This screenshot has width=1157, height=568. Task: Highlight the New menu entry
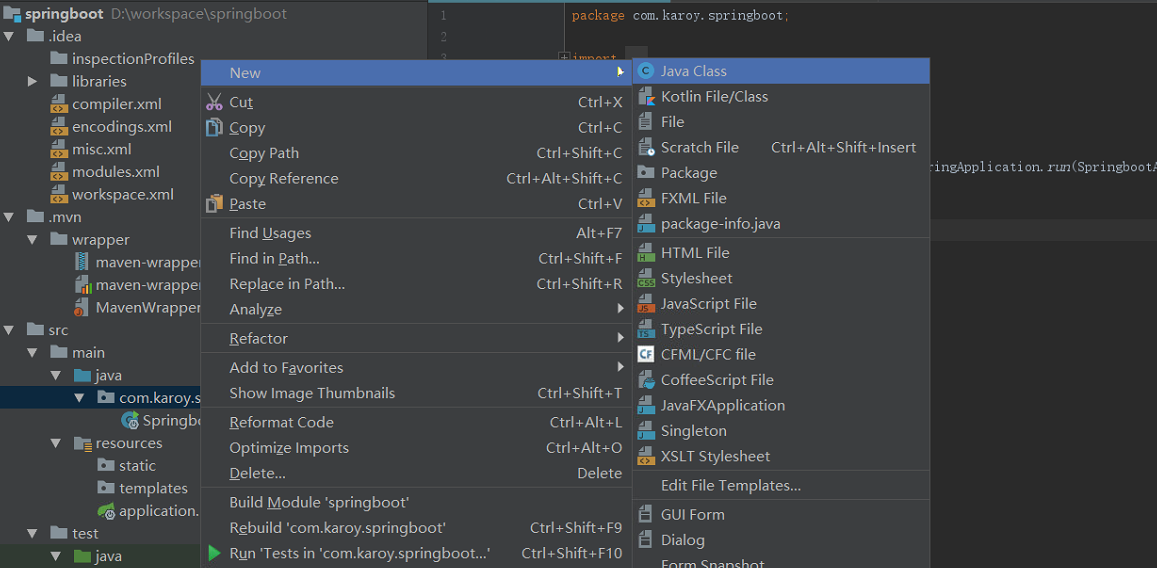[x=416, y=72]
